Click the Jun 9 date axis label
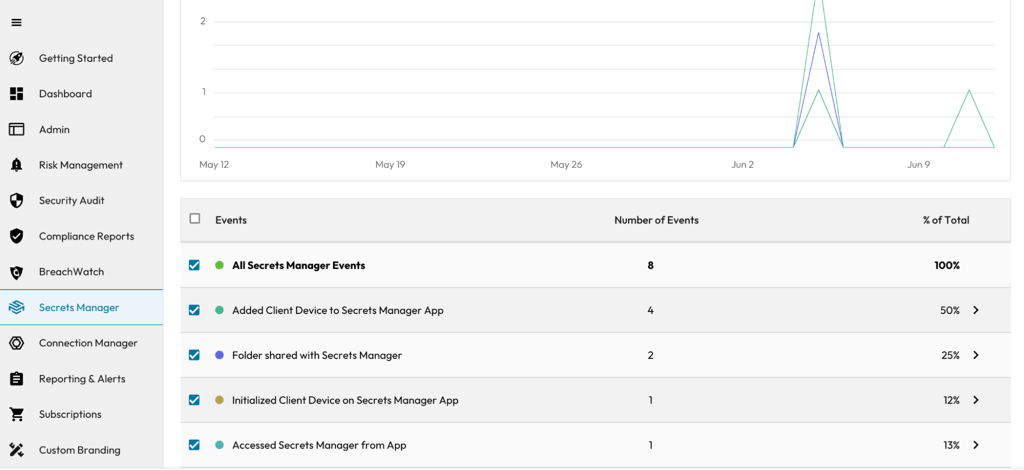The image size is (1024, 470). tap(918, 164)
